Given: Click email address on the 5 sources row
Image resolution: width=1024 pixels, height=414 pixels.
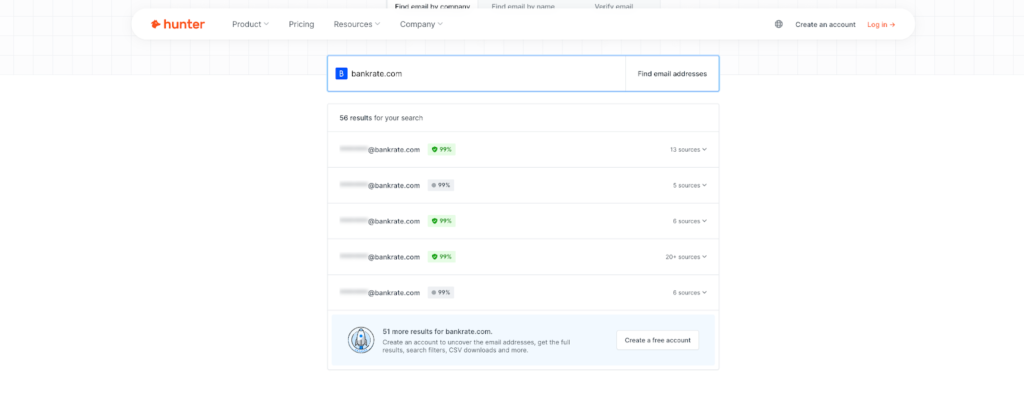Looking at the screenshot, I should 379,185.
